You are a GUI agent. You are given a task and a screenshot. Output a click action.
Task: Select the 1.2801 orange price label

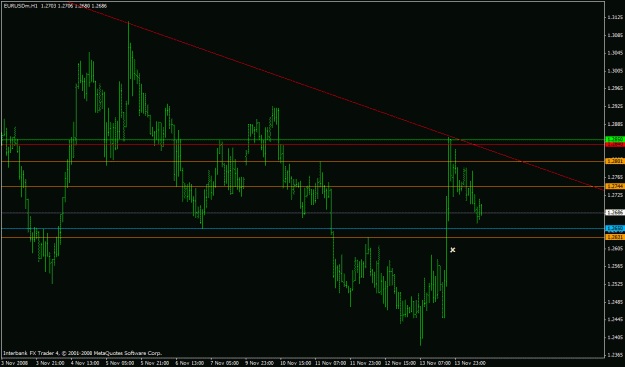click(x=615, y=161)
